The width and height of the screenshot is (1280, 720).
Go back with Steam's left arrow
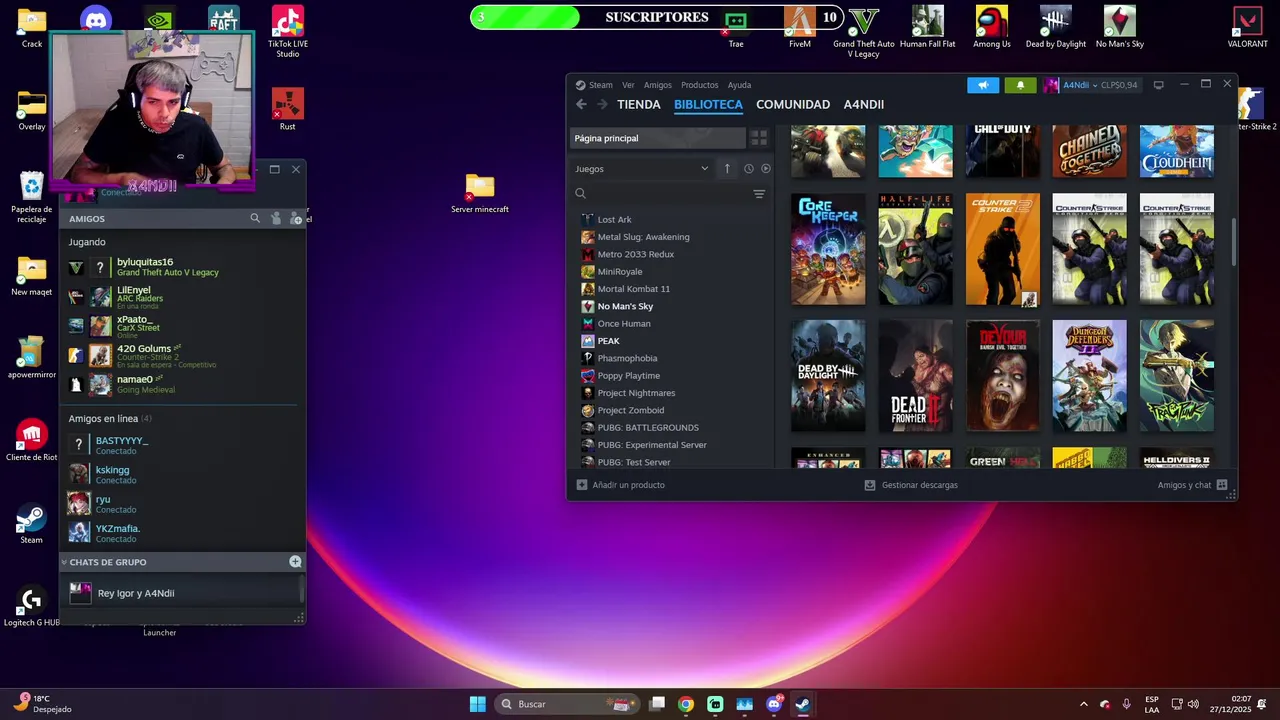[x=581, y=104]
